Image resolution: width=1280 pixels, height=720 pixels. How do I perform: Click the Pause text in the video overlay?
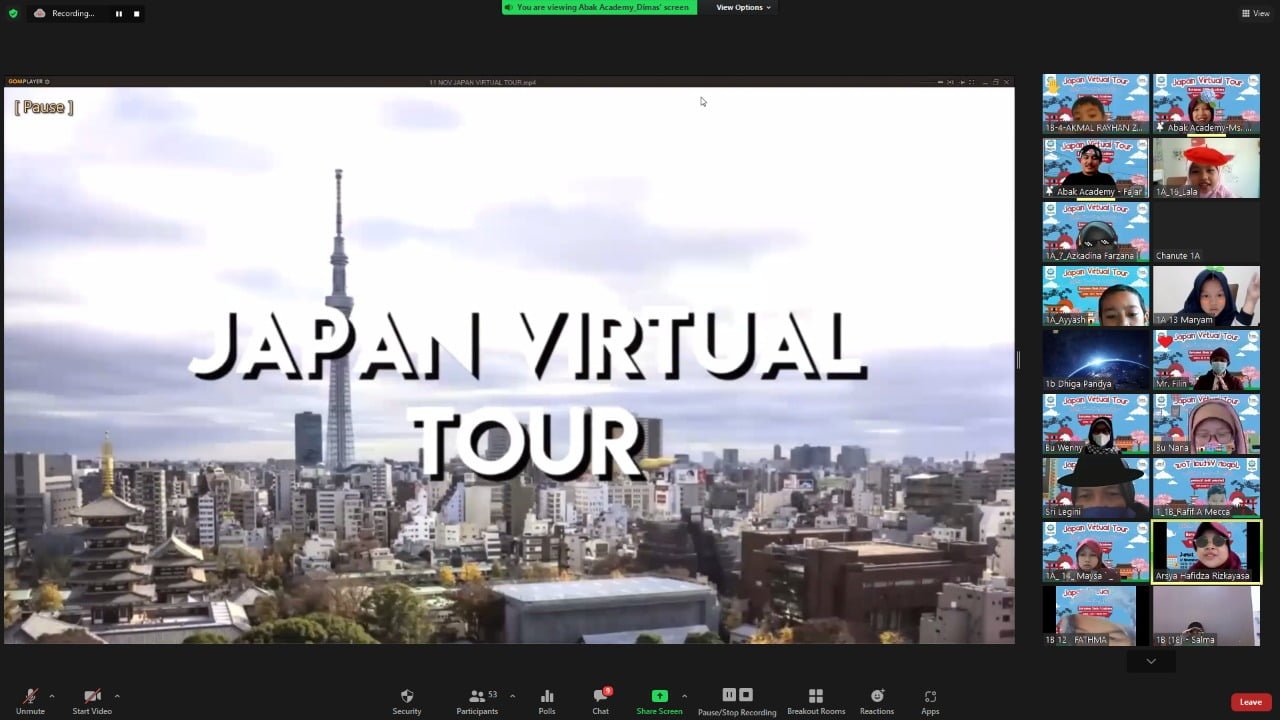[43, 107]
